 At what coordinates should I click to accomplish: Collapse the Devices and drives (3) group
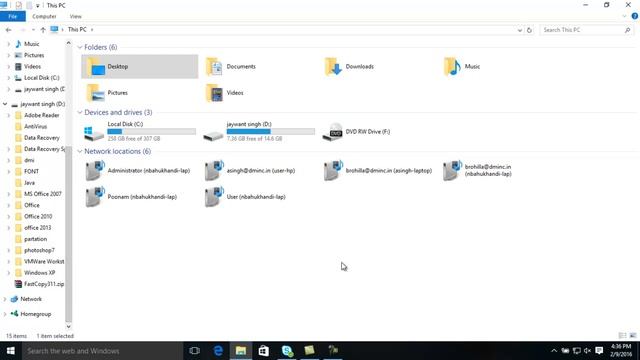coord(80,112)
